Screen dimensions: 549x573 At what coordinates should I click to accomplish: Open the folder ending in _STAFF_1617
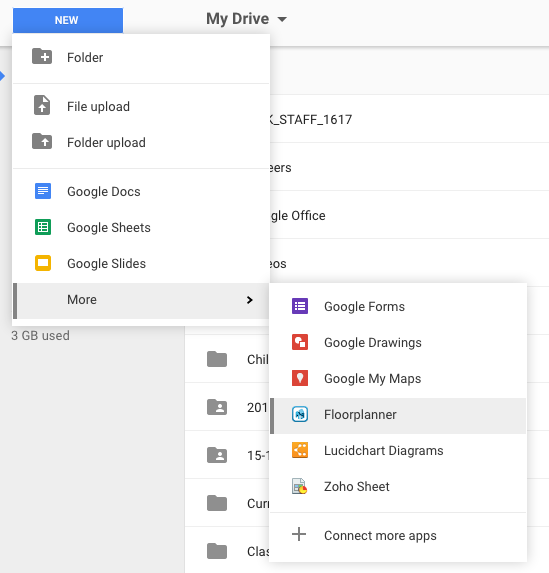409,119
